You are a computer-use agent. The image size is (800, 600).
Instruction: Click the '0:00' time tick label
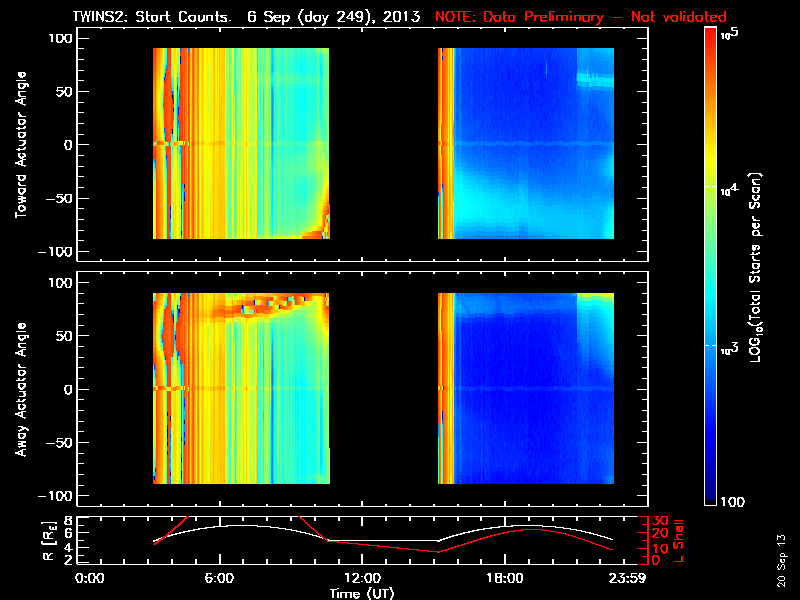click(x=90, y=579)
